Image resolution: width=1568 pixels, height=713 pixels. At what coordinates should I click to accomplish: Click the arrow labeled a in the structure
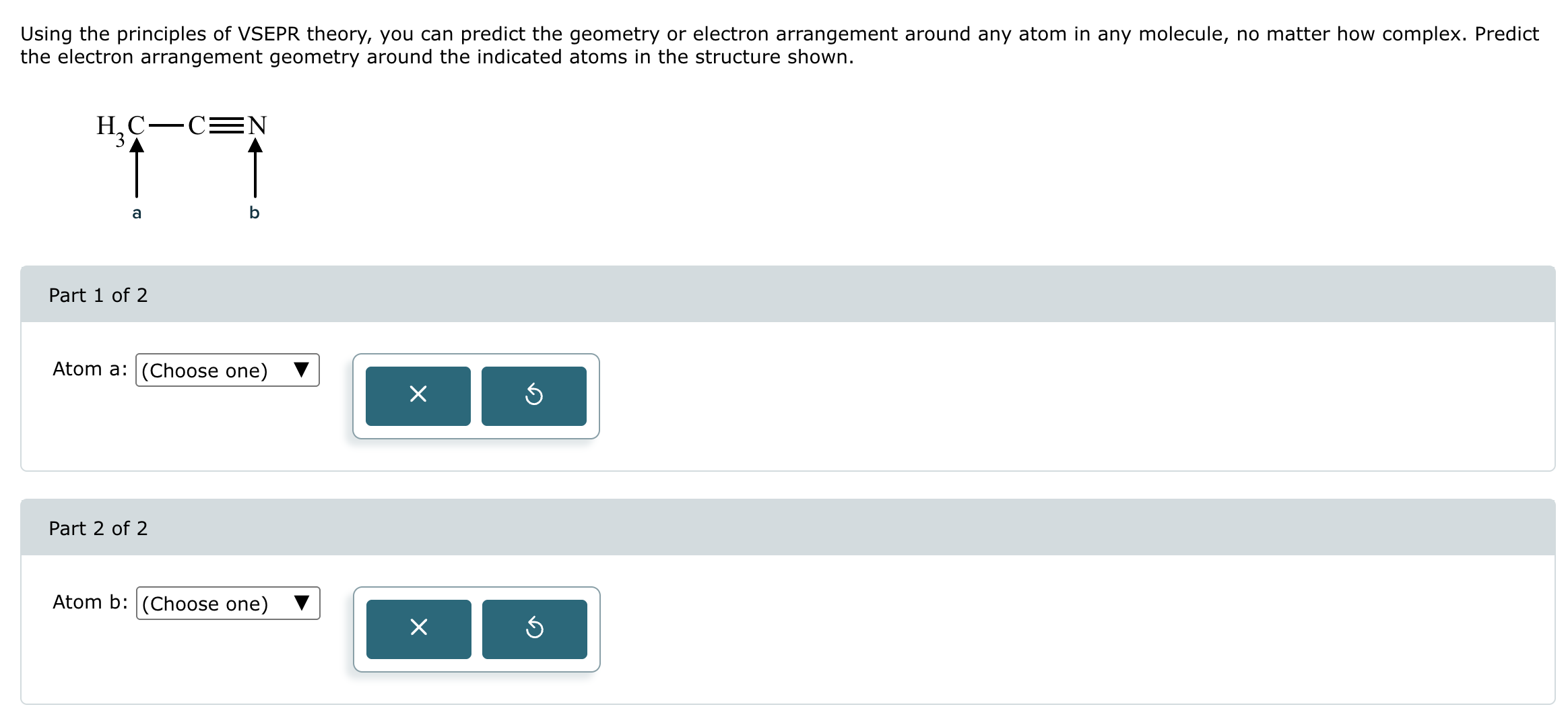tap(137, 168)
